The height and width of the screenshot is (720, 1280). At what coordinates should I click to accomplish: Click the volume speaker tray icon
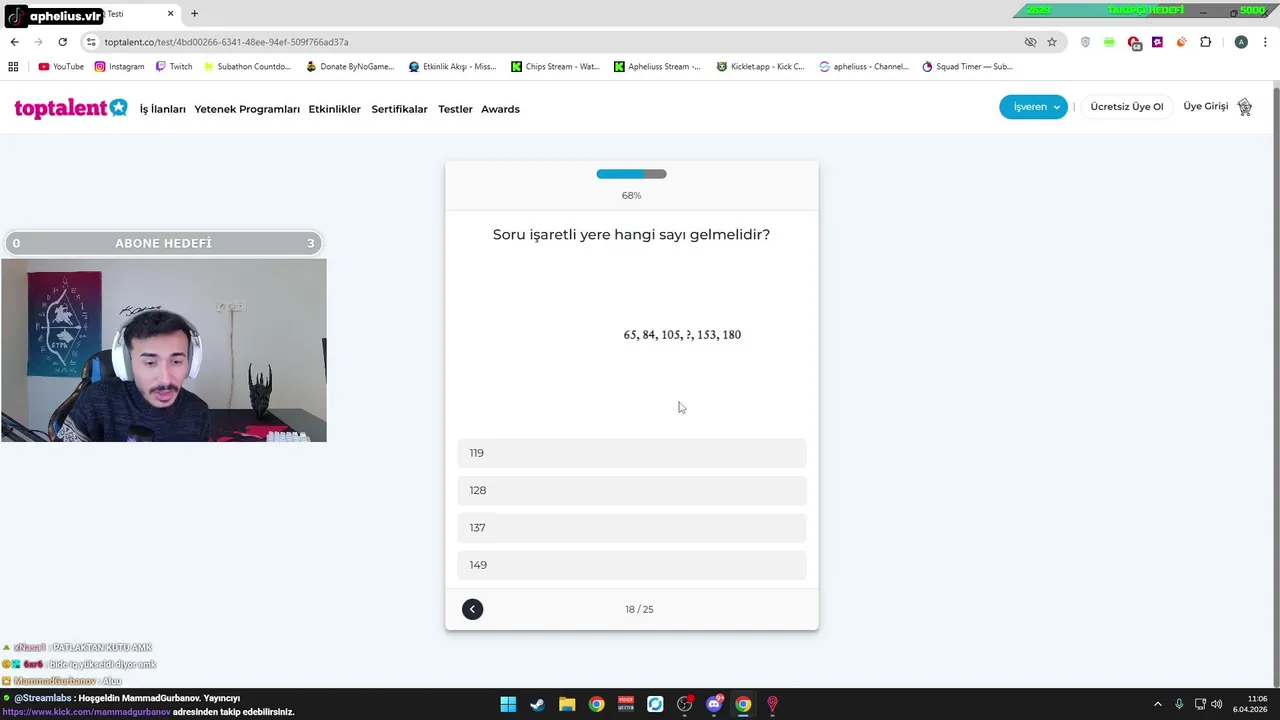tap(1217, 704)
